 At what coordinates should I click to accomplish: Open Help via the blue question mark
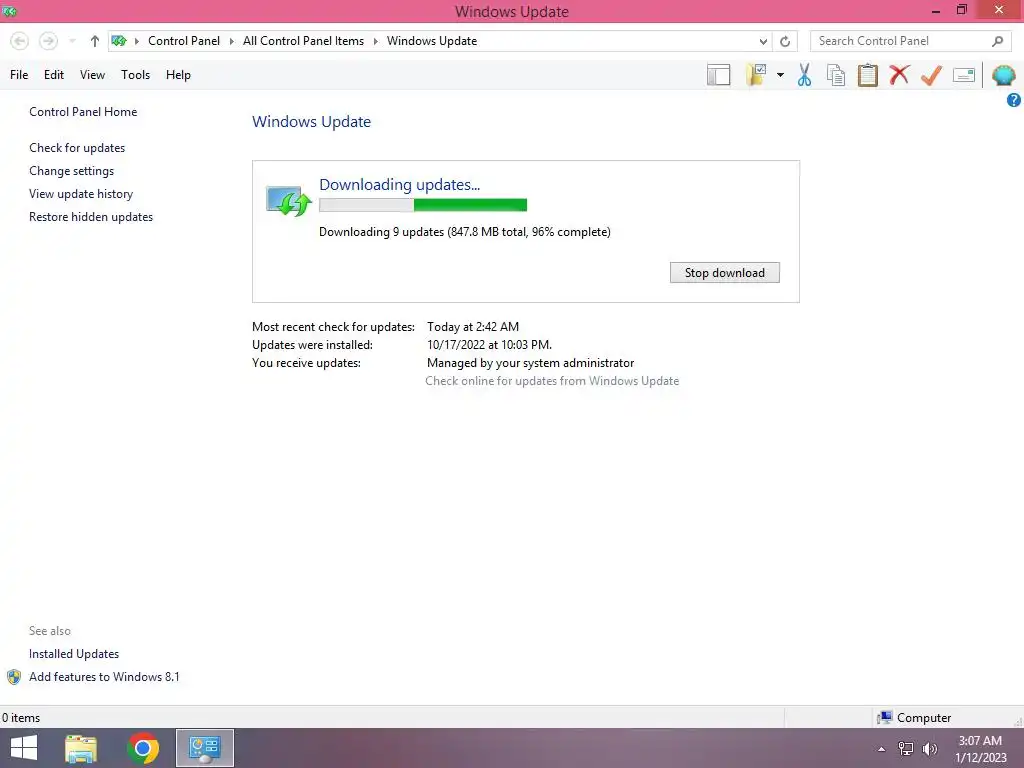[x=1014, y=100]
